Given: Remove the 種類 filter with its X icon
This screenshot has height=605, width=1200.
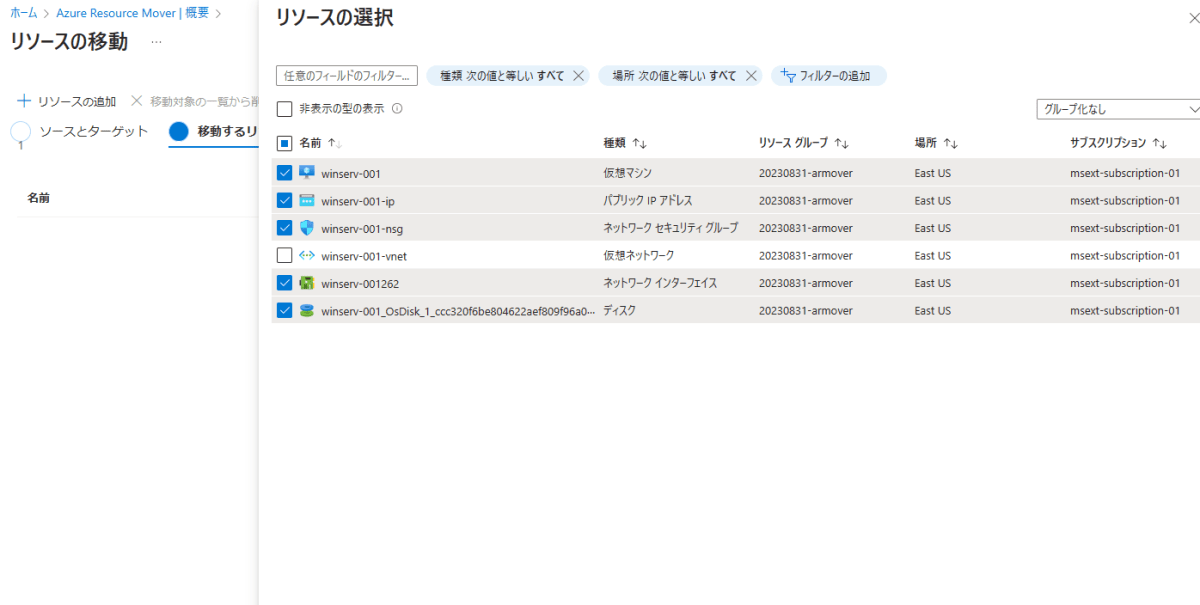Looking at the screenshot, I should coord(578,76).
